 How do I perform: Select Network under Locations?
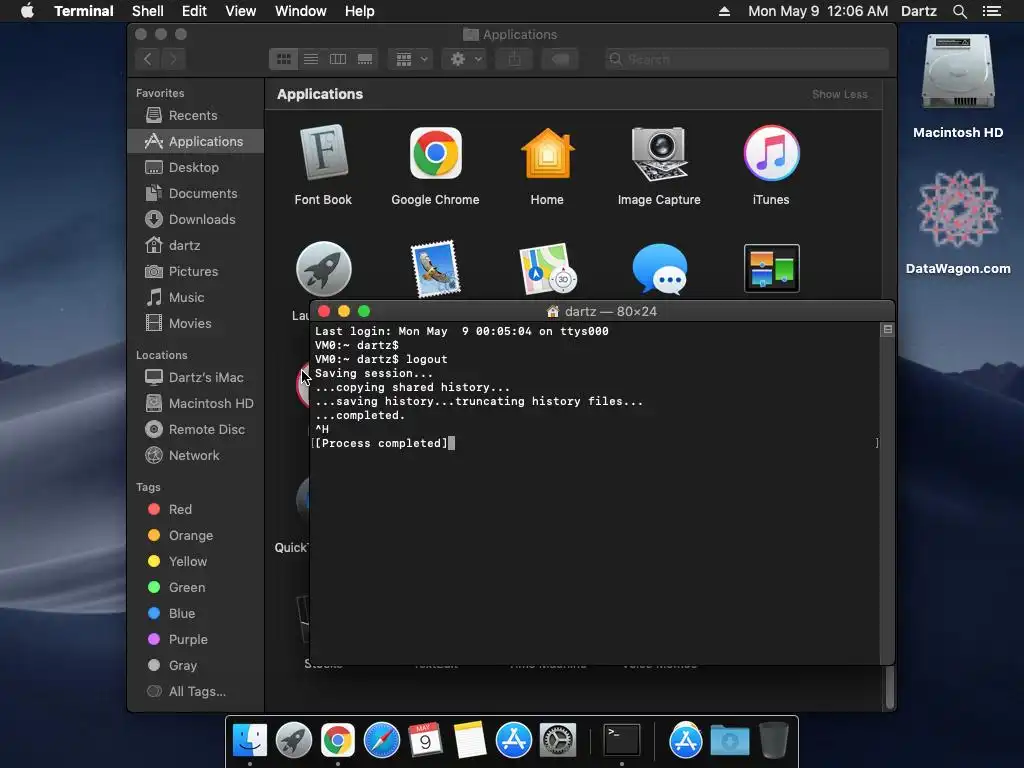[x=196, y=455]
